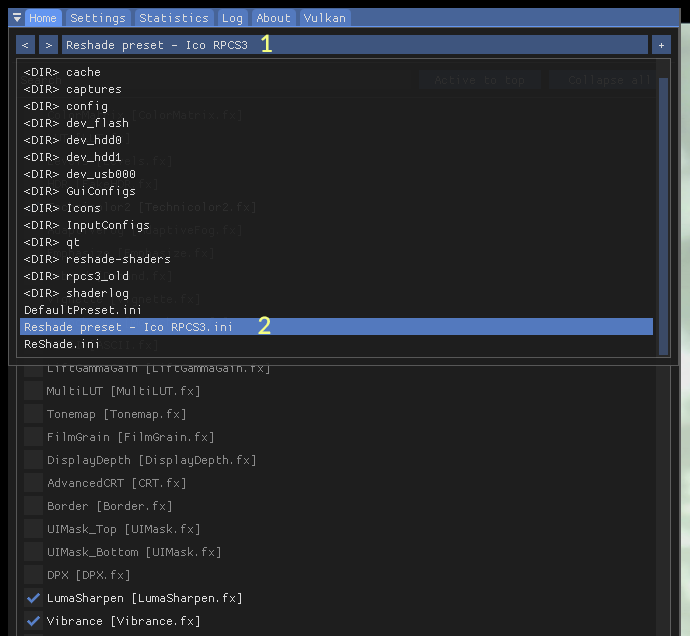Select DefaultPreset.ini file

tap(337, 310)
